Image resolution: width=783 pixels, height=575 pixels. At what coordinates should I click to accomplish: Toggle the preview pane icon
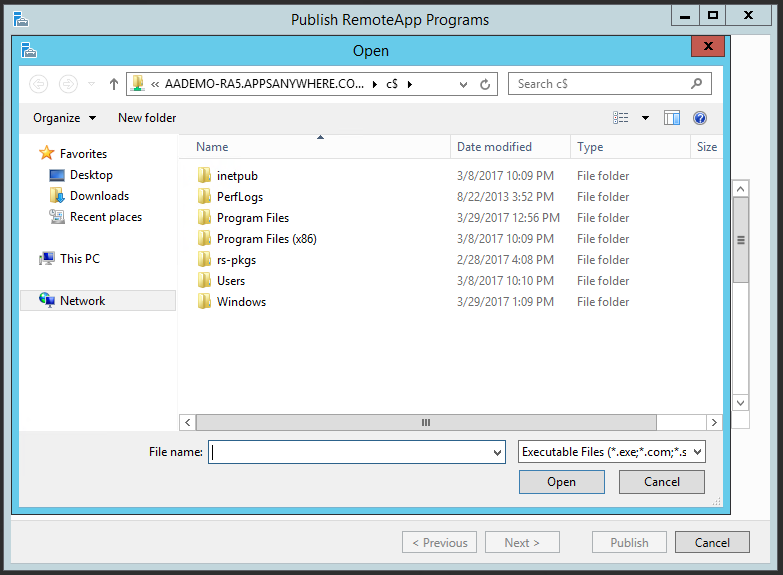672,118
